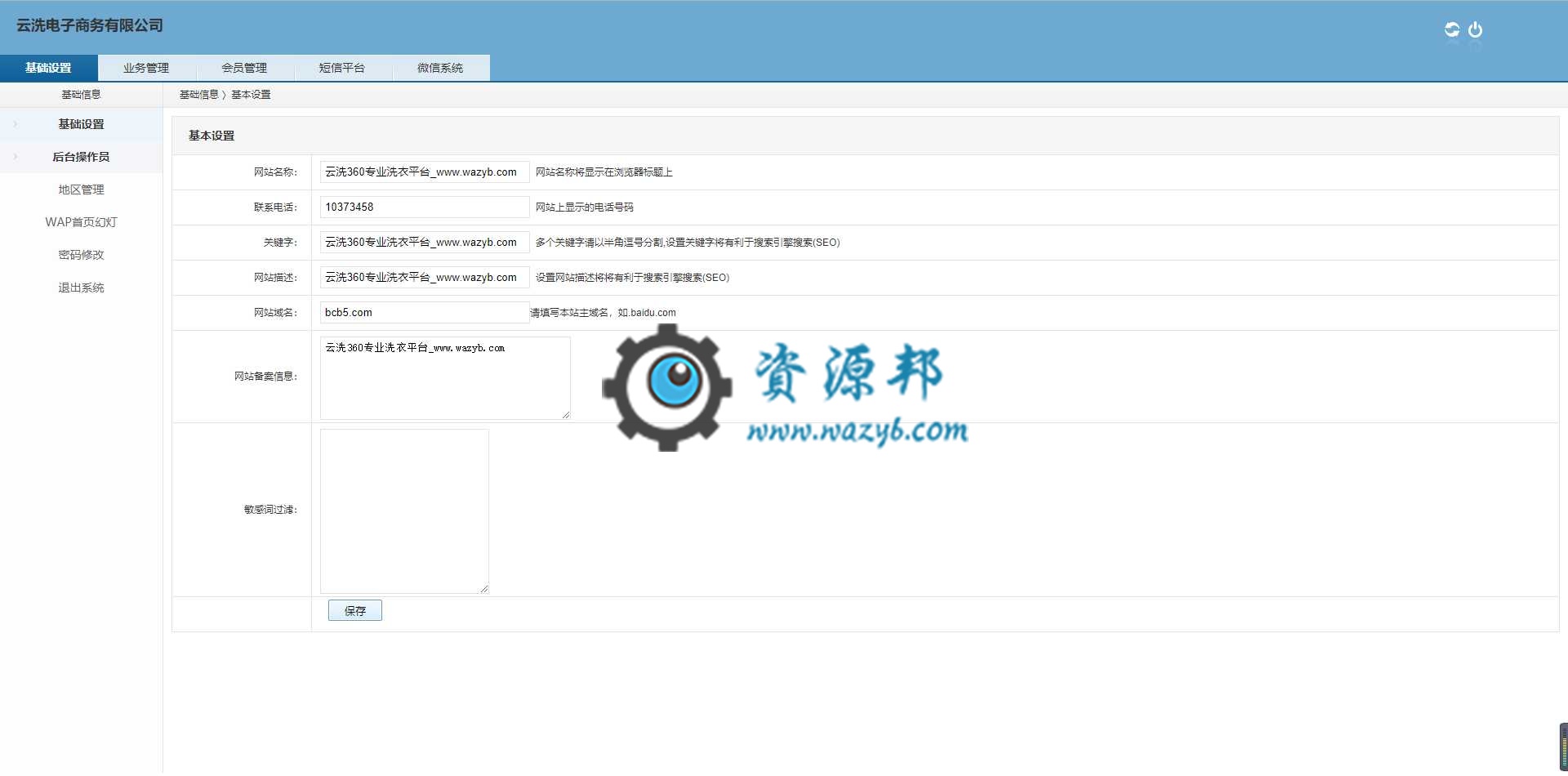Screen dimensions: 1568x776
Task: Click the resize handle of 敏感词过滤 textarea
Action: pyautogui.click(x=484, y=589)
